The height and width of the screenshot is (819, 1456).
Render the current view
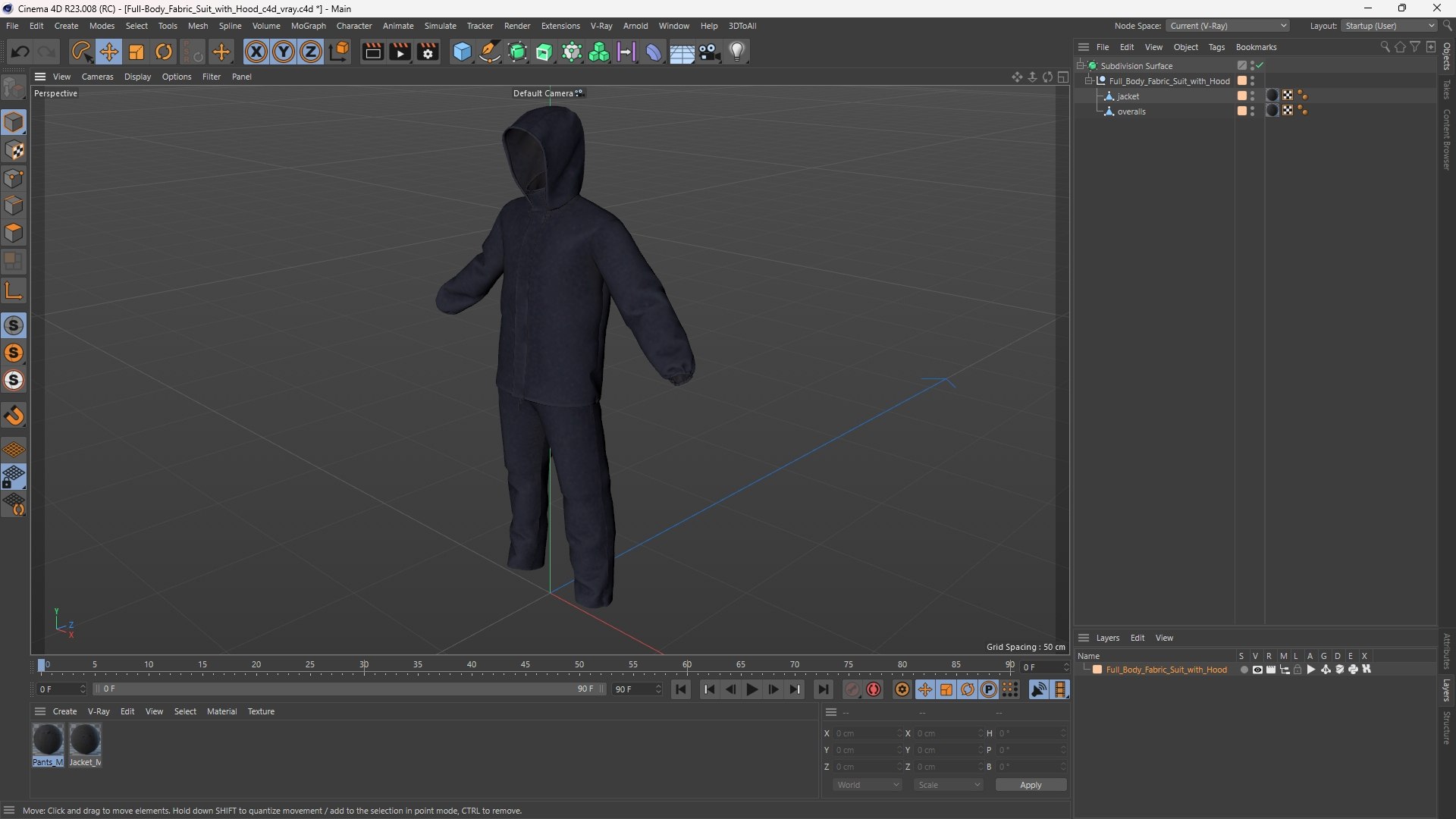pos(372,52)
